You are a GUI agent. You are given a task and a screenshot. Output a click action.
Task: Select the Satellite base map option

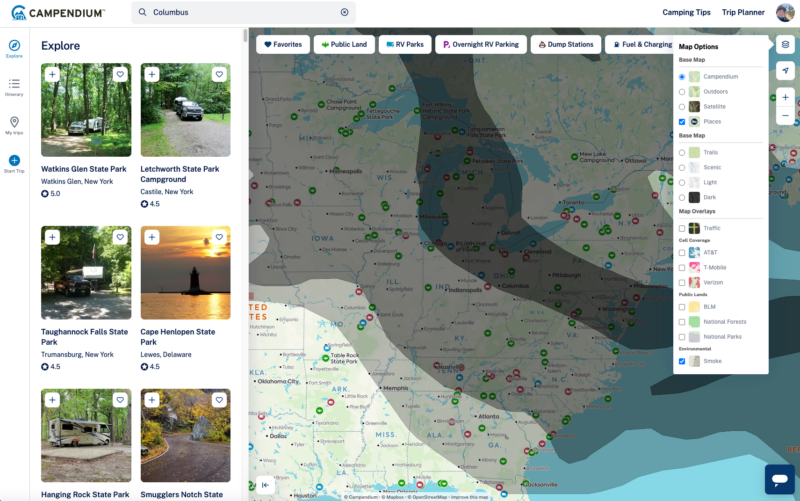point(682,107)
